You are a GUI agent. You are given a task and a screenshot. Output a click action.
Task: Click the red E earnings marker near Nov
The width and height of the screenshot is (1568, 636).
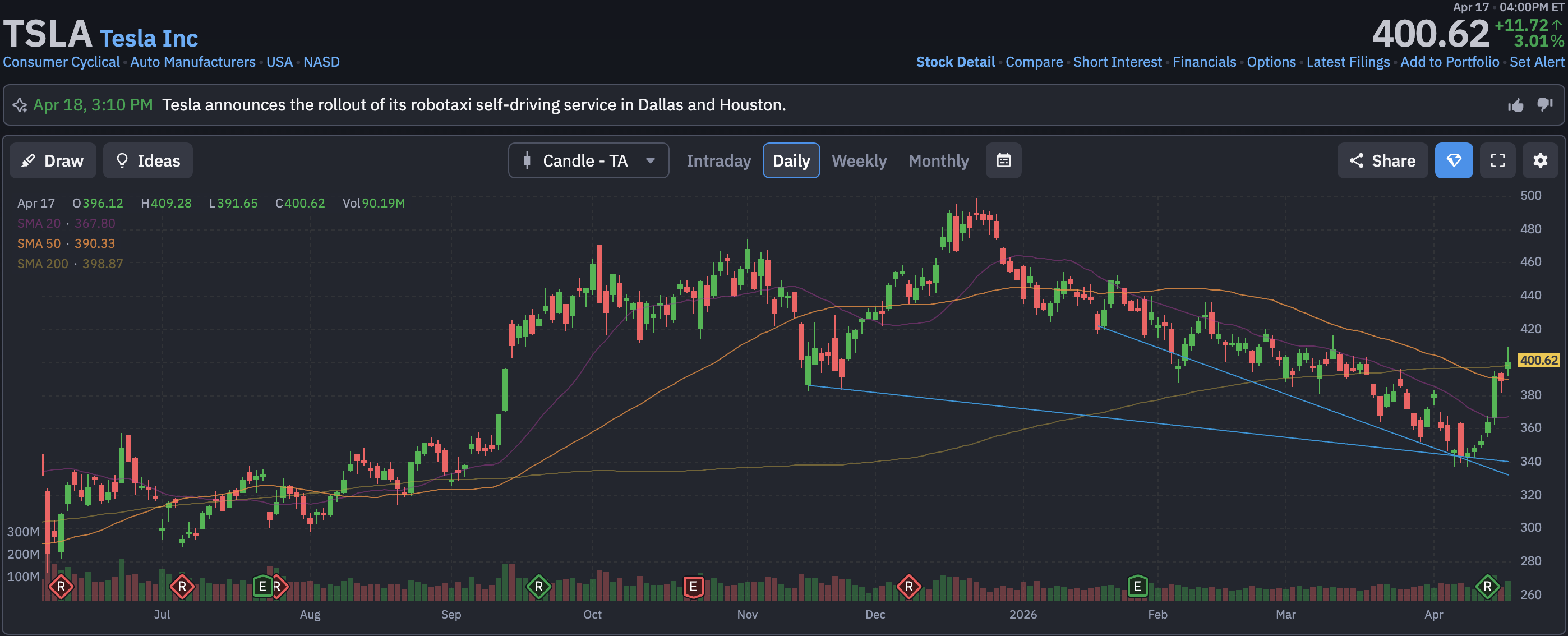click(x=693, y=587)
